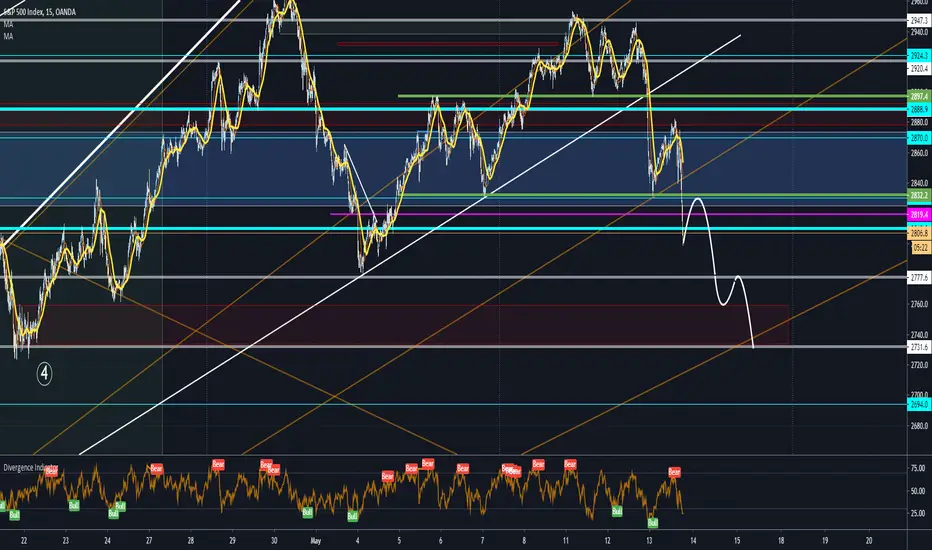Click date 20 on the time axis

point(869,540)
